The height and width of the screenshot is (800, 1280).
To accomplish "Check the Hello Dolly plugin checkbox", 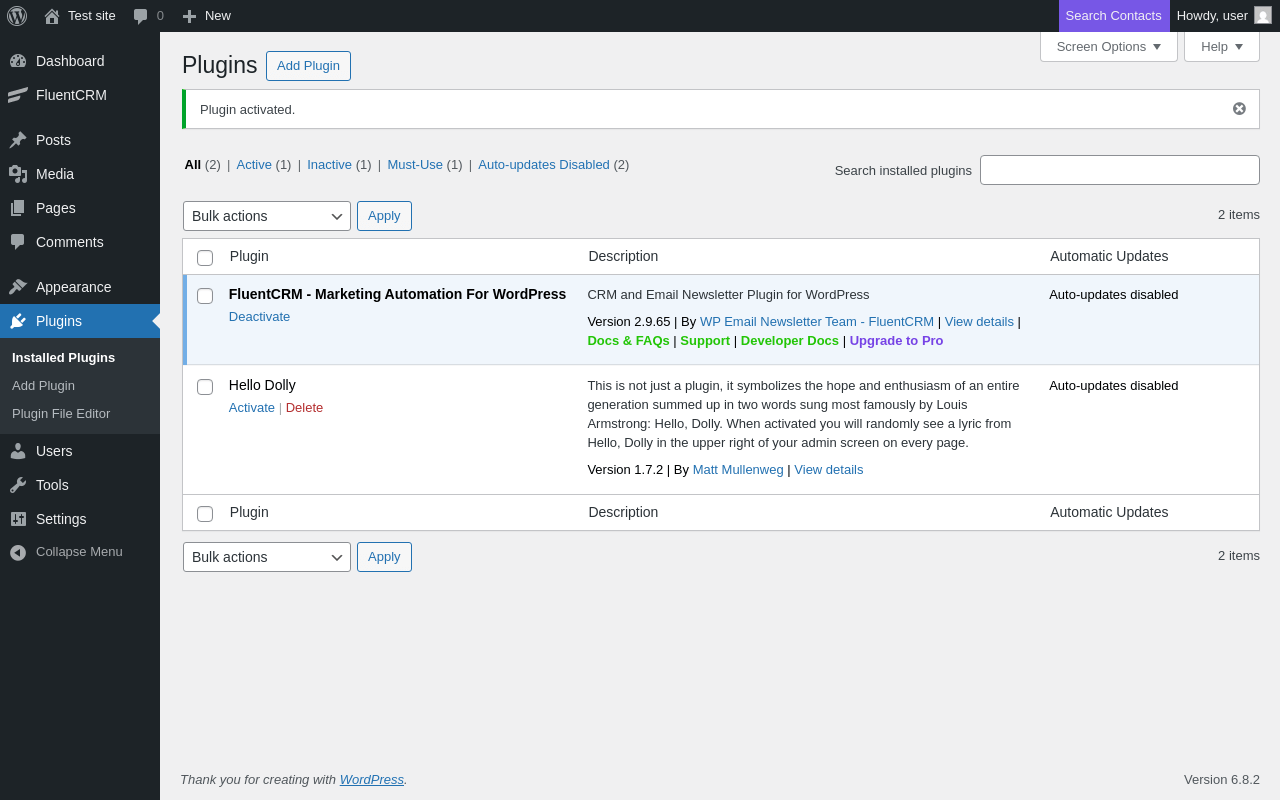I will (205, 387).
